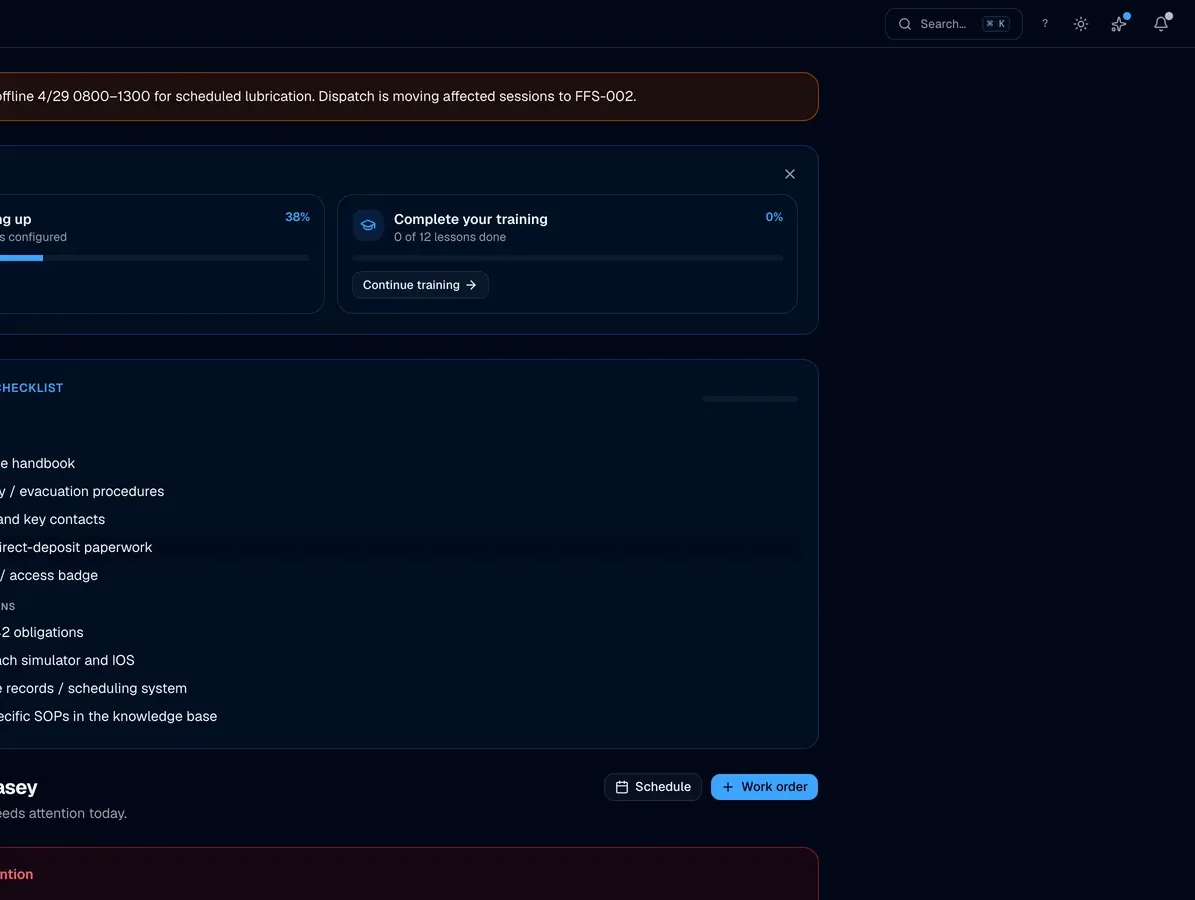This screenshot has height=900, width=1195.
Task: Click the CHECKLIST section heading
Action: pos(31,388)
